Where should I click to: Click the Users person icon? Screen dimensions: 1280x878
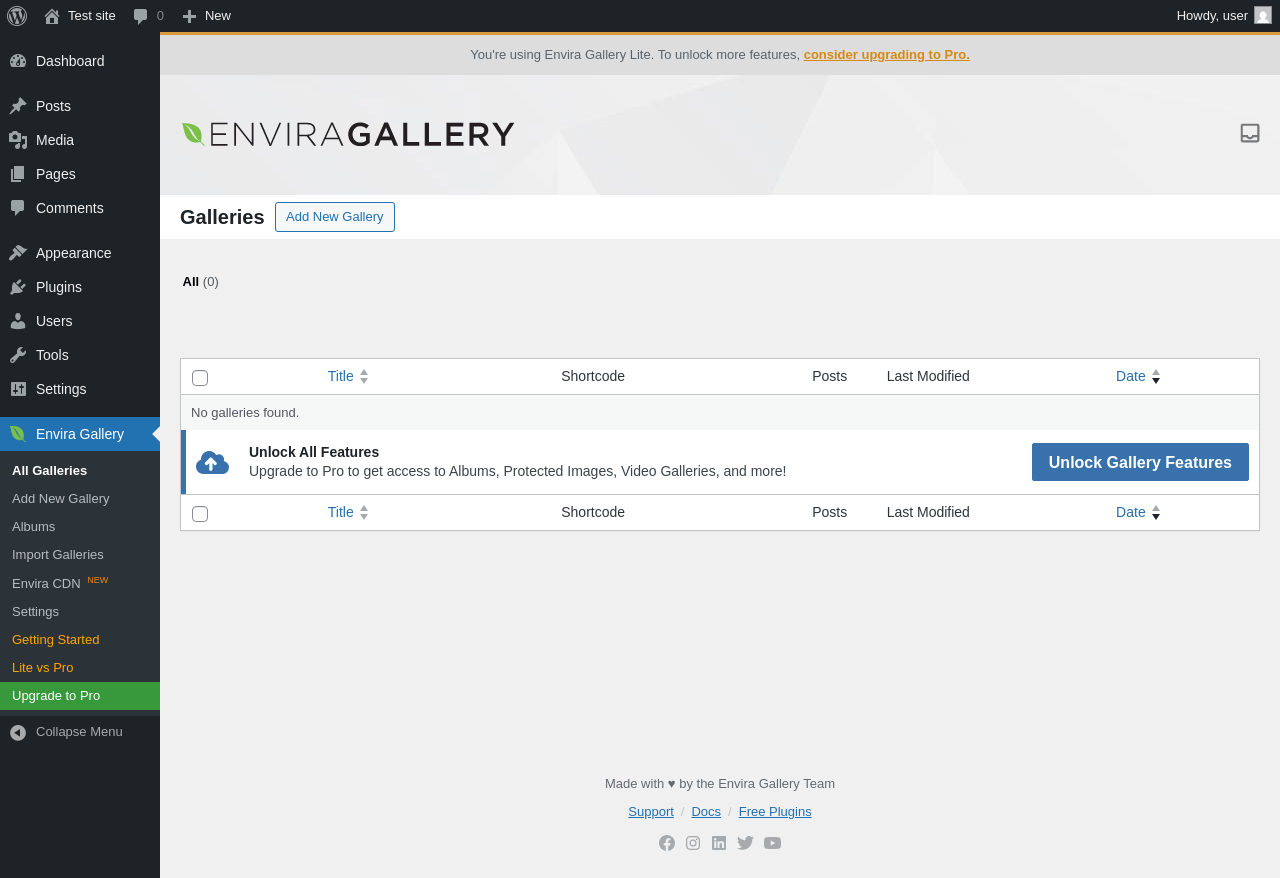pyautogui.click(x=18, y=321)
